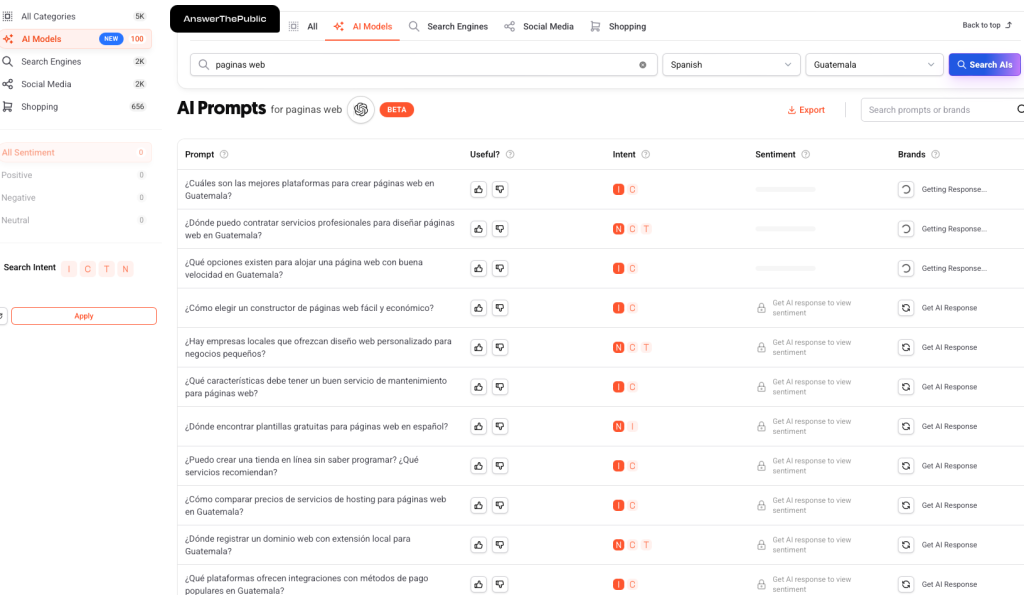This screenshot has height=595, width=1024.
Task: Click the info icon beside the Intent header
Action: (645, 155)
